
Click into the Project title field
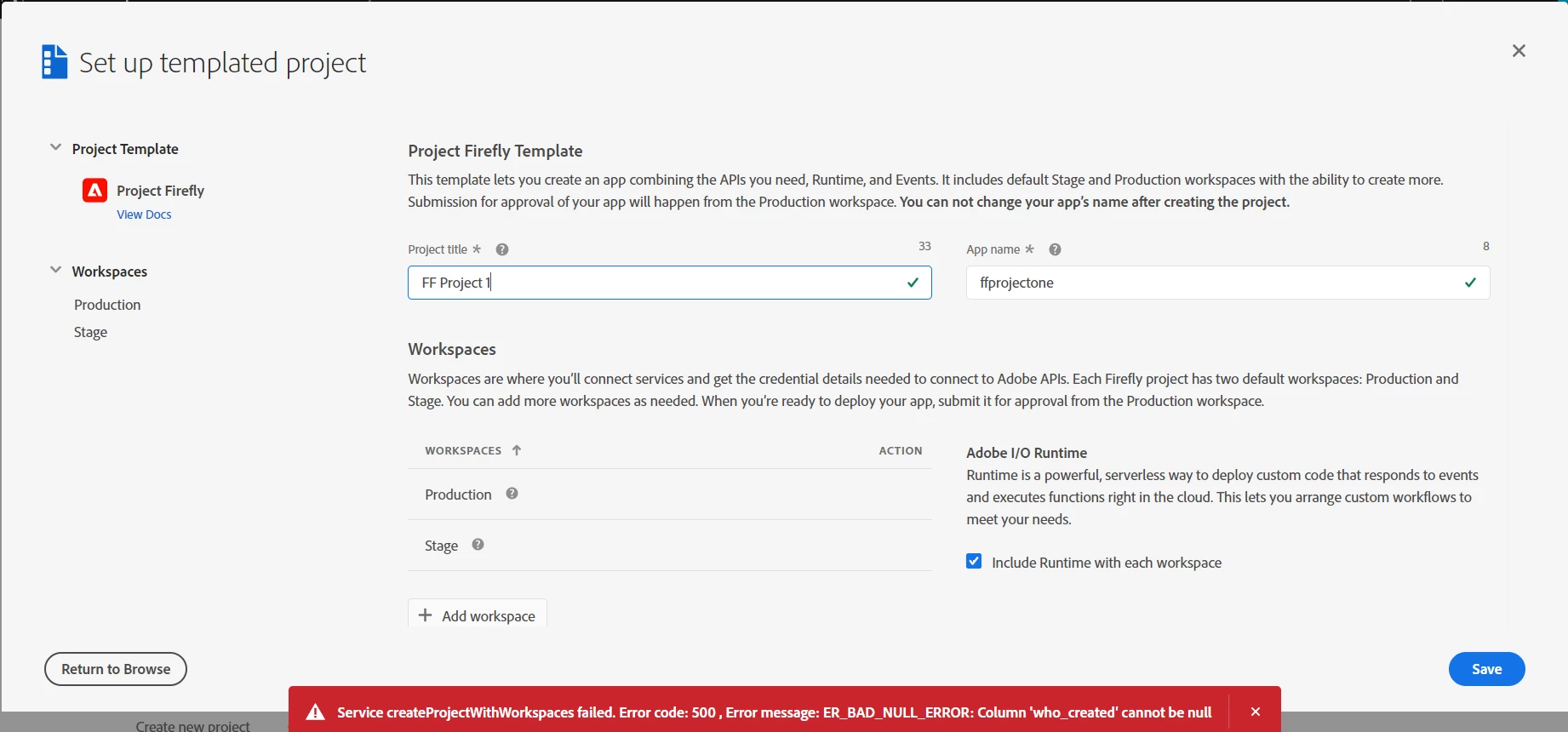pyautogui.click(x=670, y=283)
